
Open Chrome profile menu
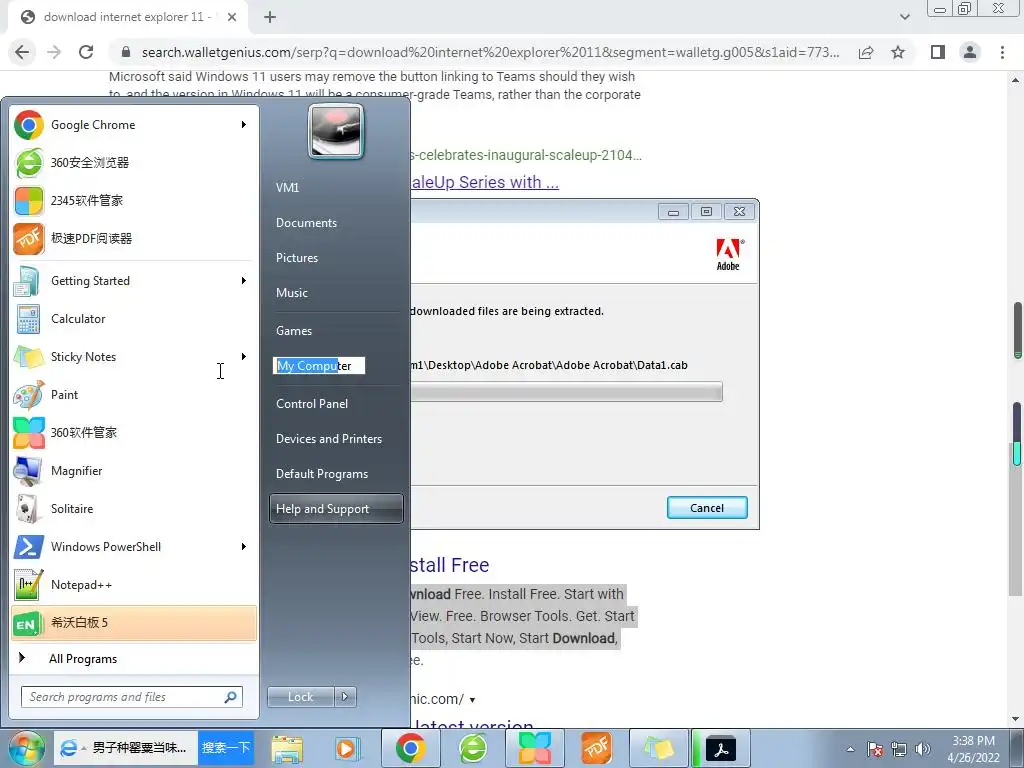970,52
